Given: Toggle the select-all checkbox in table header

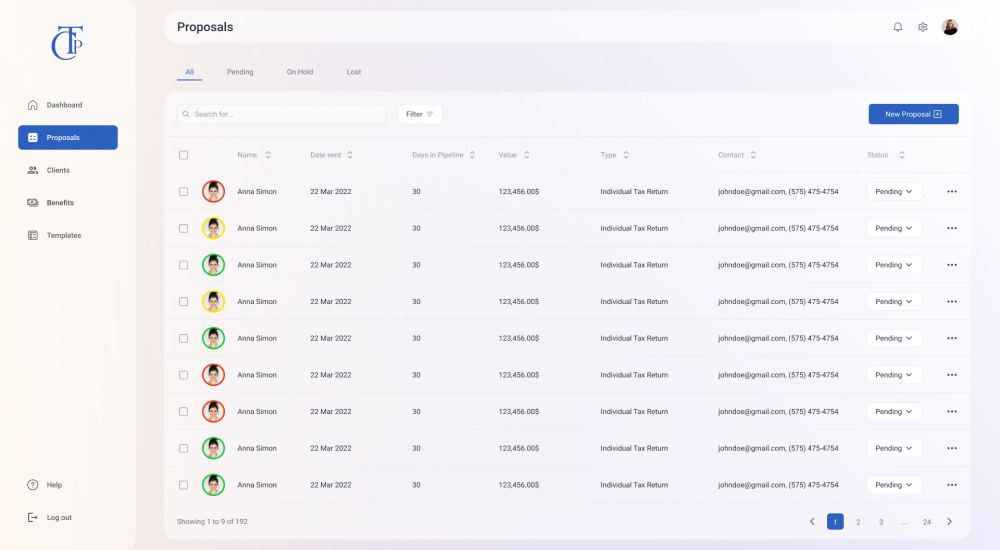Looking at the screenshot, I should (x=183, y=155).
